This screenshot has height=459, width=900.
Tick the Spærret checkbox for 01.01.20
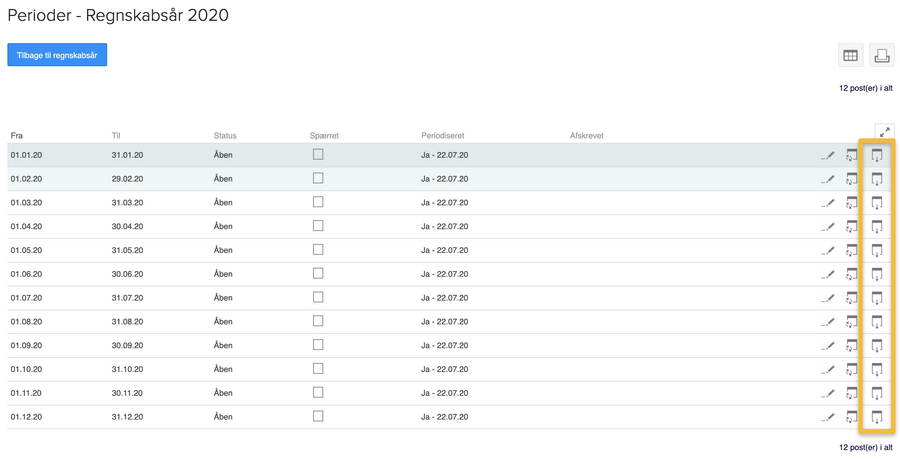coord(318,155)
